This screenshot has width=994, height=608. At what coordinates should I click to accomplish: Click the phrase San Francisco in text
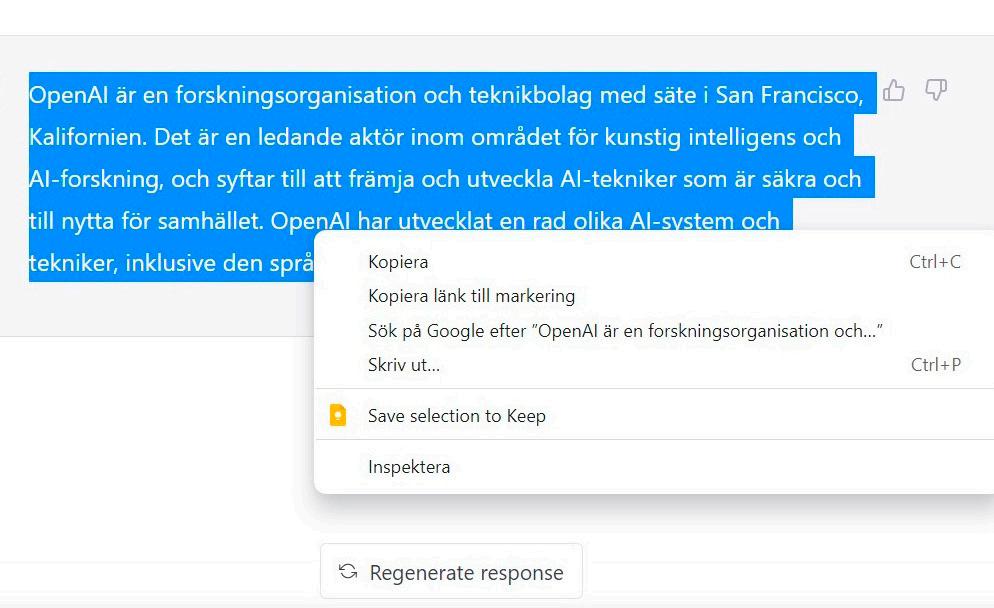[788, 95]
